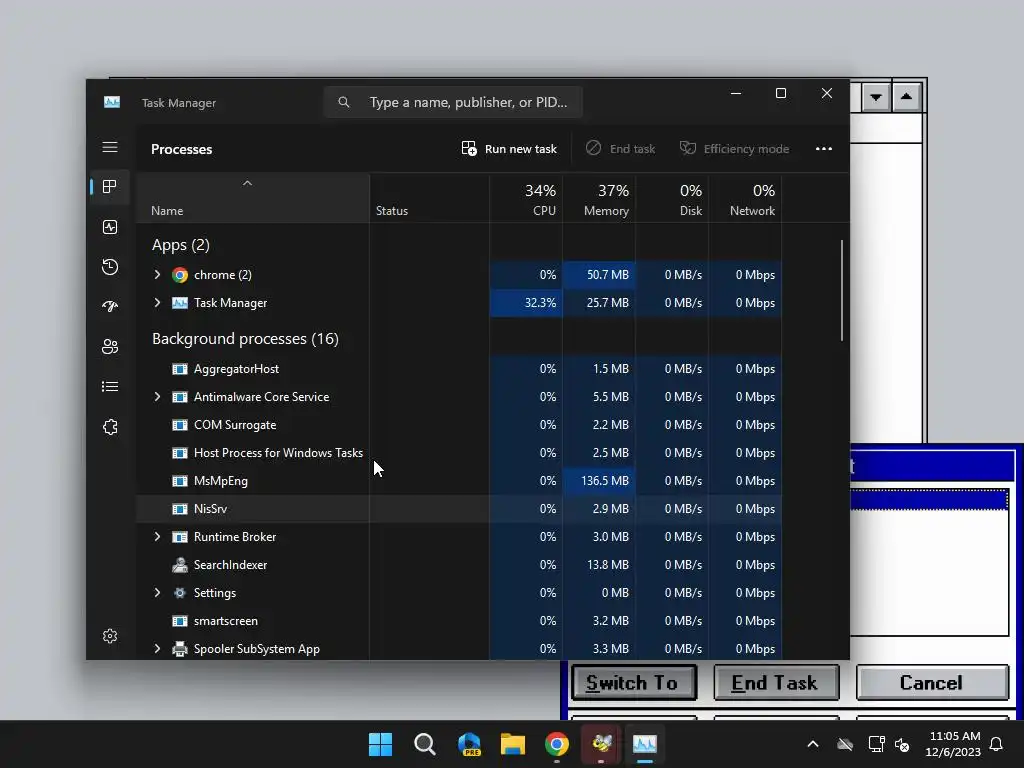Viewport: 1024px width, 768px height.
Task: Click the Spooler SubSystem App printer icon
Action: click(180, 649)
